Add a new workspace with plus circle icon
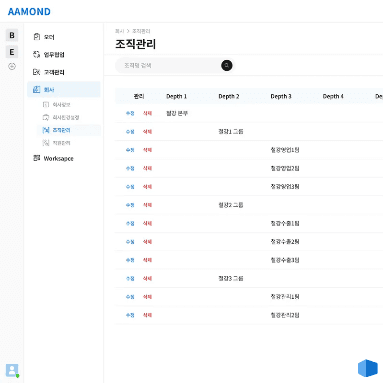 point(12,66)
